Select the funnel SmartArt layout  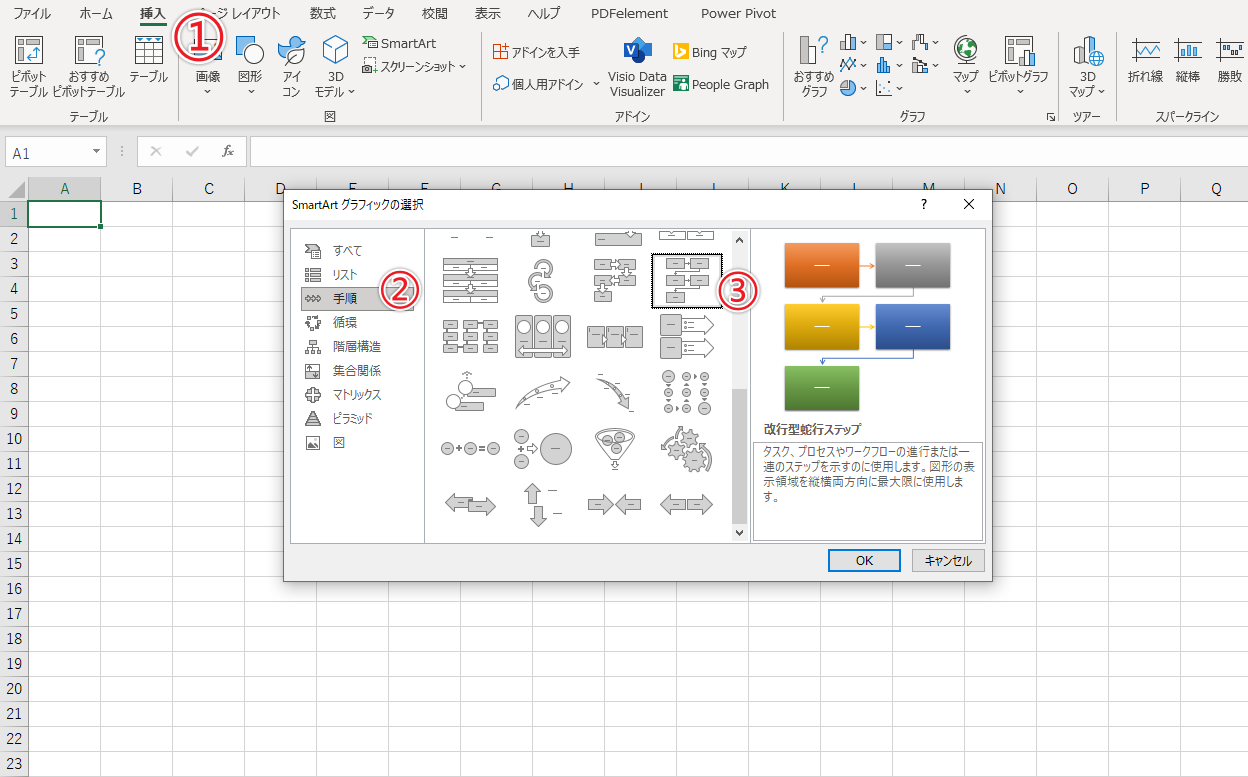pyautogui.click(x=614, y=449)
